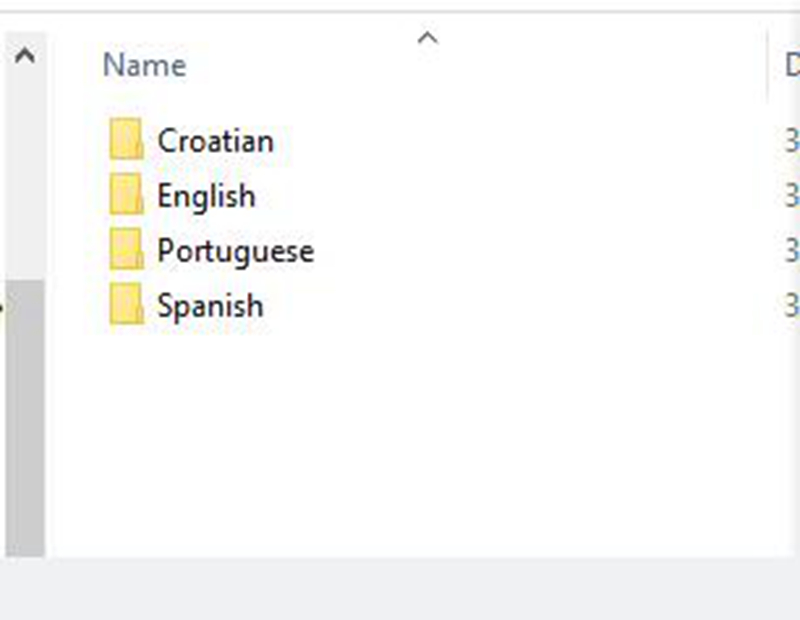Viewport: 800px width, 620px height.
Task: Highlight the Spanish folder name
Action: tap(210, 306)
